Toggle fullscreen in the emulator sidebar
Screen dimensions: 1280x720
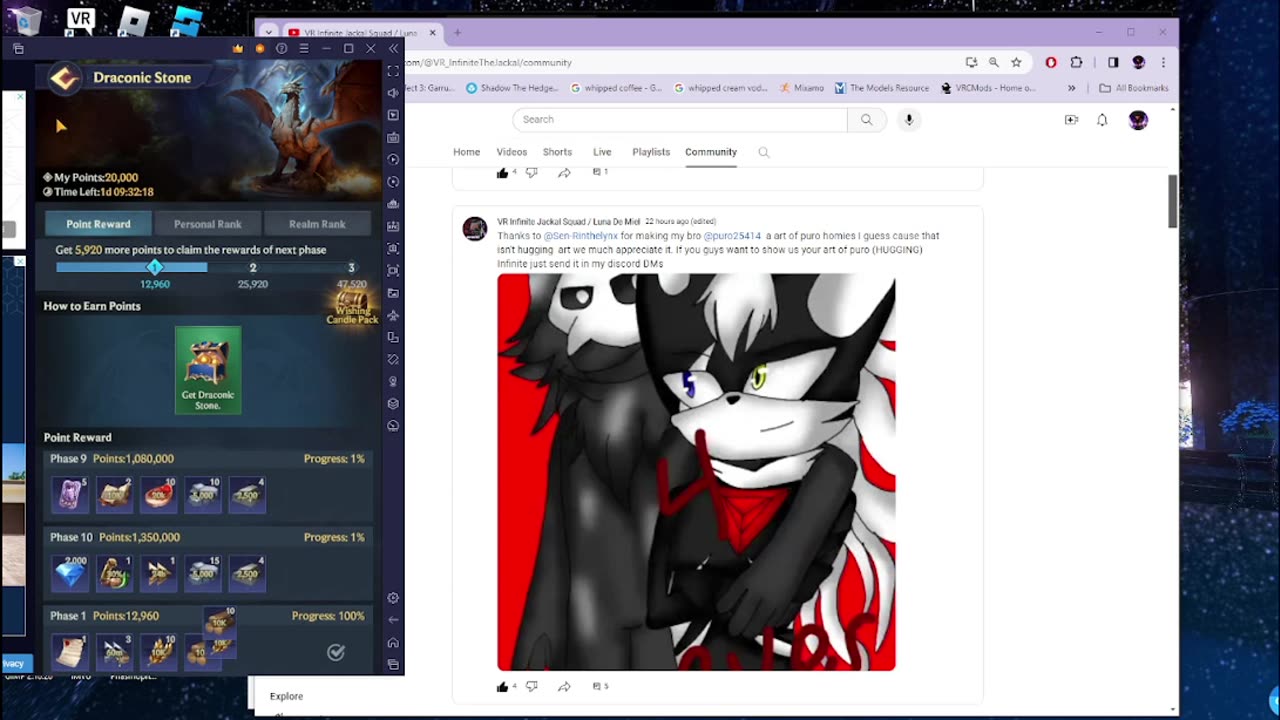393,71
